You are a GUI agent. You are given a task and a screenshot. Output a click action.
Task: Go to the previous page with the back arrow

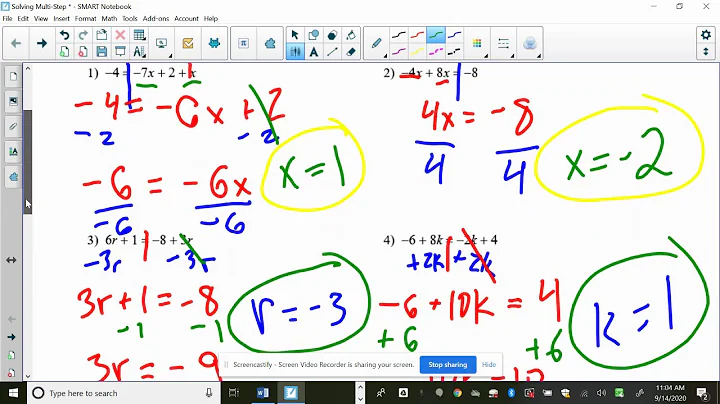coord(16,43)
